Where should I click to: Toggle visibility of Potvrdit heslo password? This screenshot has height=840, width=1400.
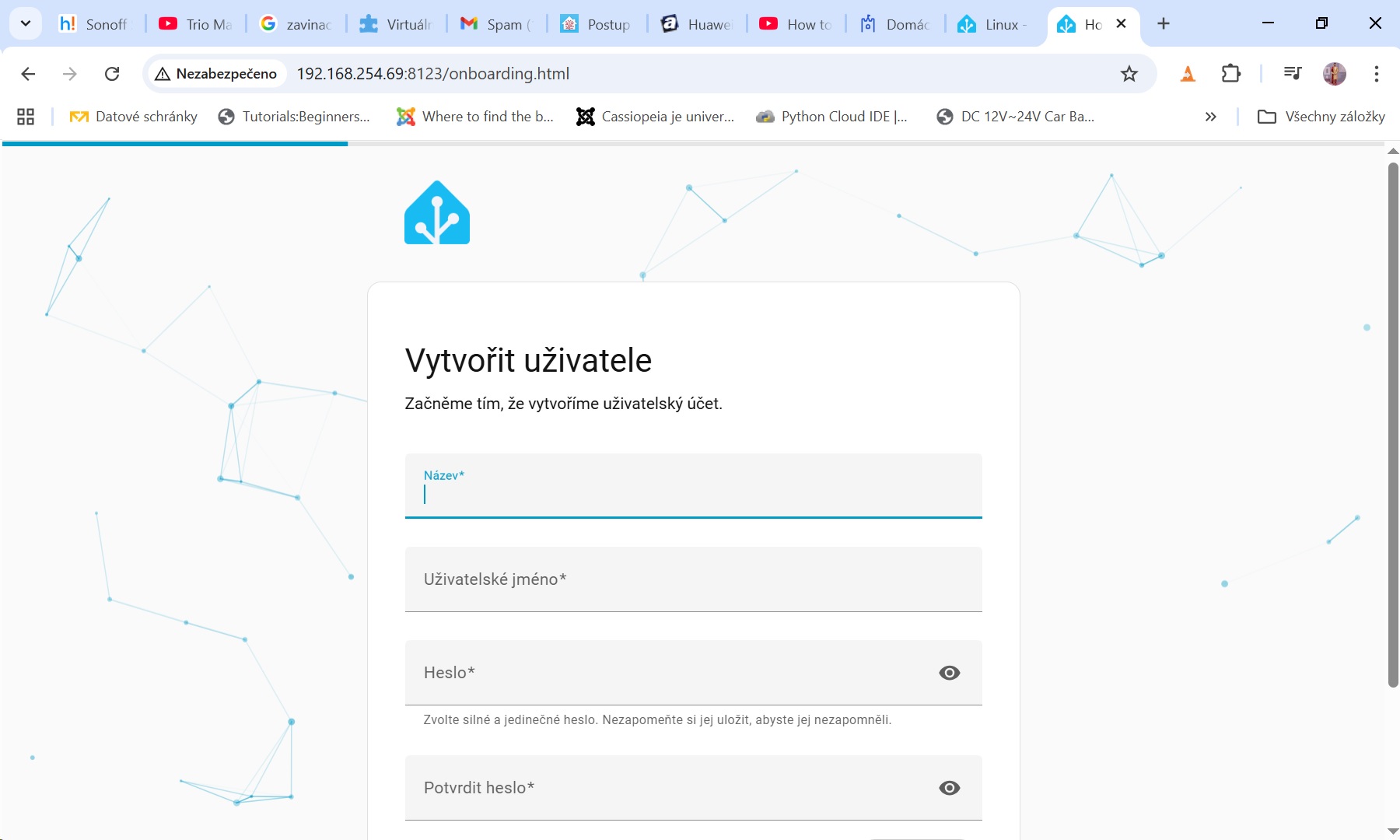tap(949, 788)
